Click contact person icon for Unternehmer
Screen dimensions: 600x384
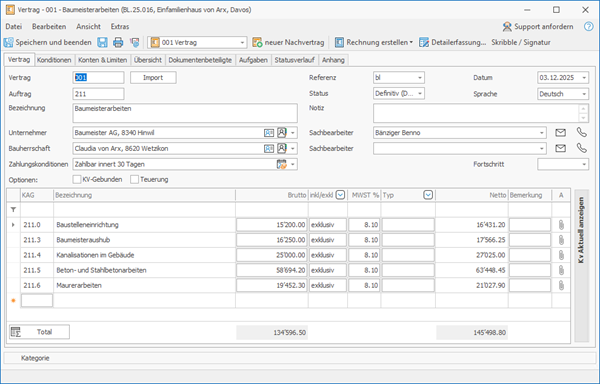pos(282,133)
